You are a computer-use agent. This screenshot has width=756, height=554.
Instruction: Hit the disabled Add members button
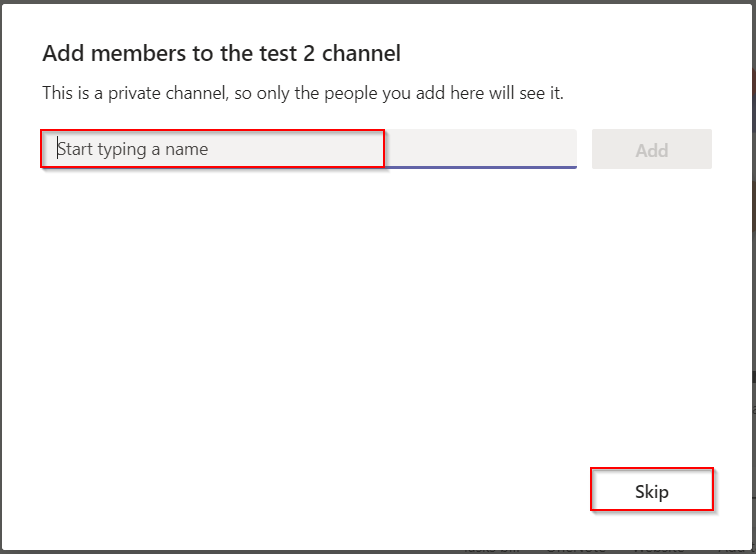click(x=651, y=150)
